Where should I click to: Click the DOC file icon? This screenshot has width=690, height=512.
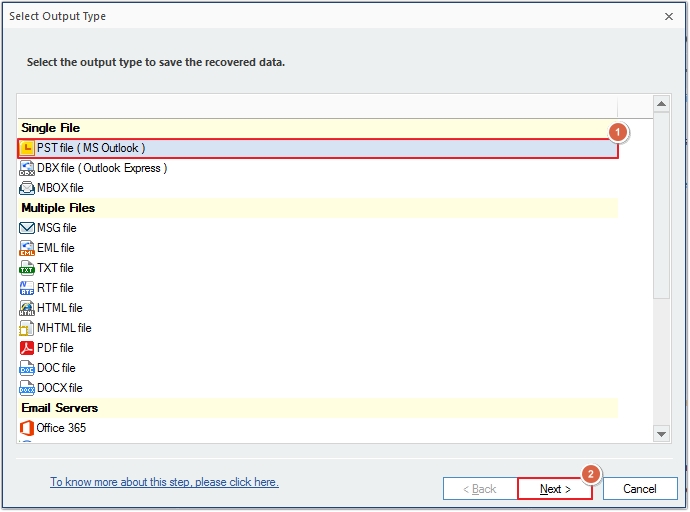pyautogui.click(x=27, y=368)
